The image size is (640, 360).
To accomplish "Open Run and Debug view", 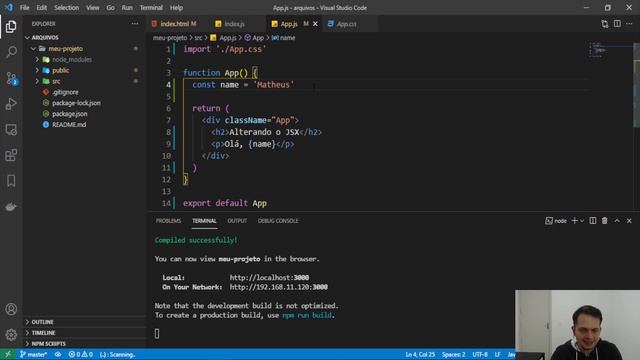I will point(11,104).
